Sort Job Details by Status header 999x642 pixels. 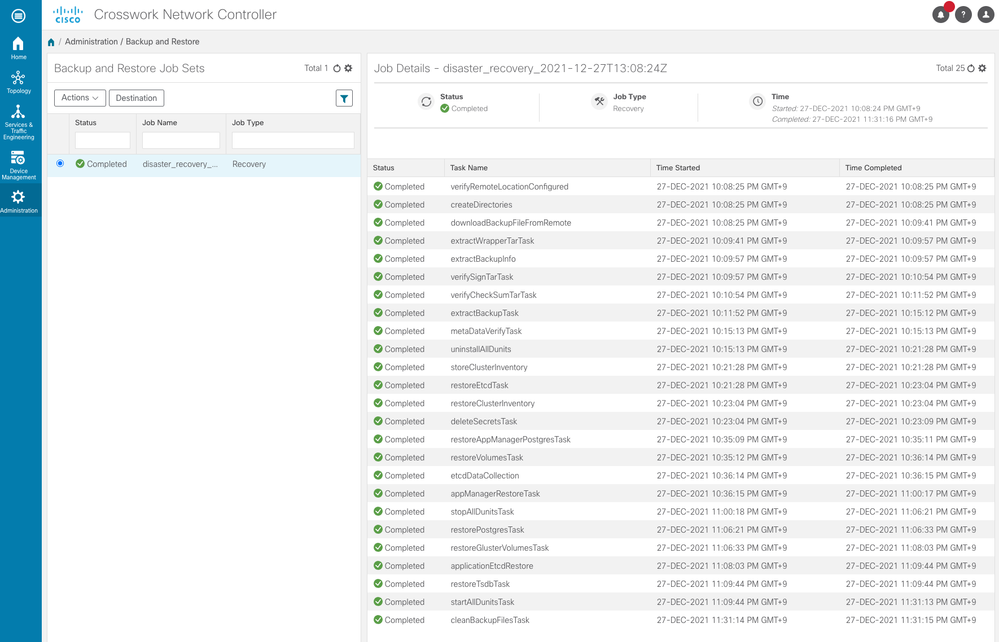pos(384,168)
